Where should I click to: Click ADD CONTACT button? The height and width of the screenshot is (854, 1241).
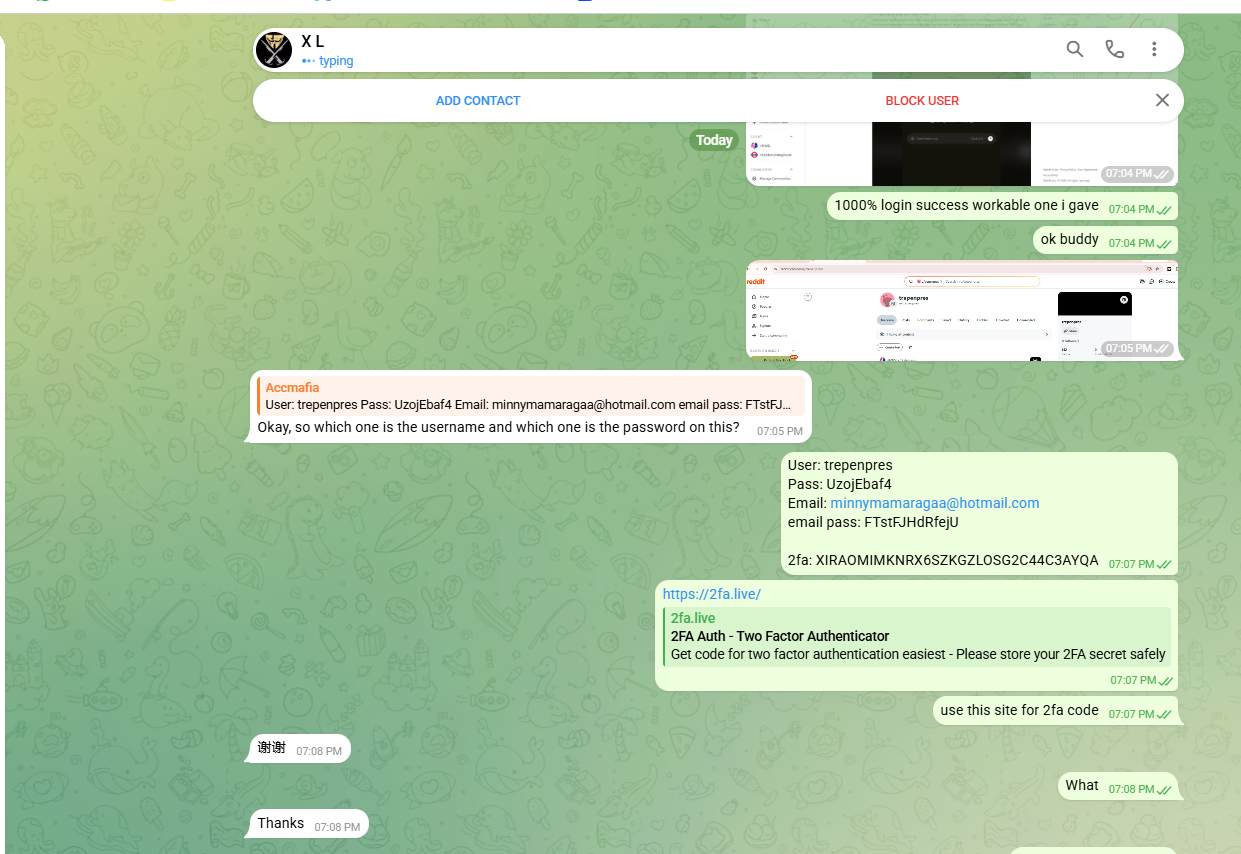[x=478, y=101]
